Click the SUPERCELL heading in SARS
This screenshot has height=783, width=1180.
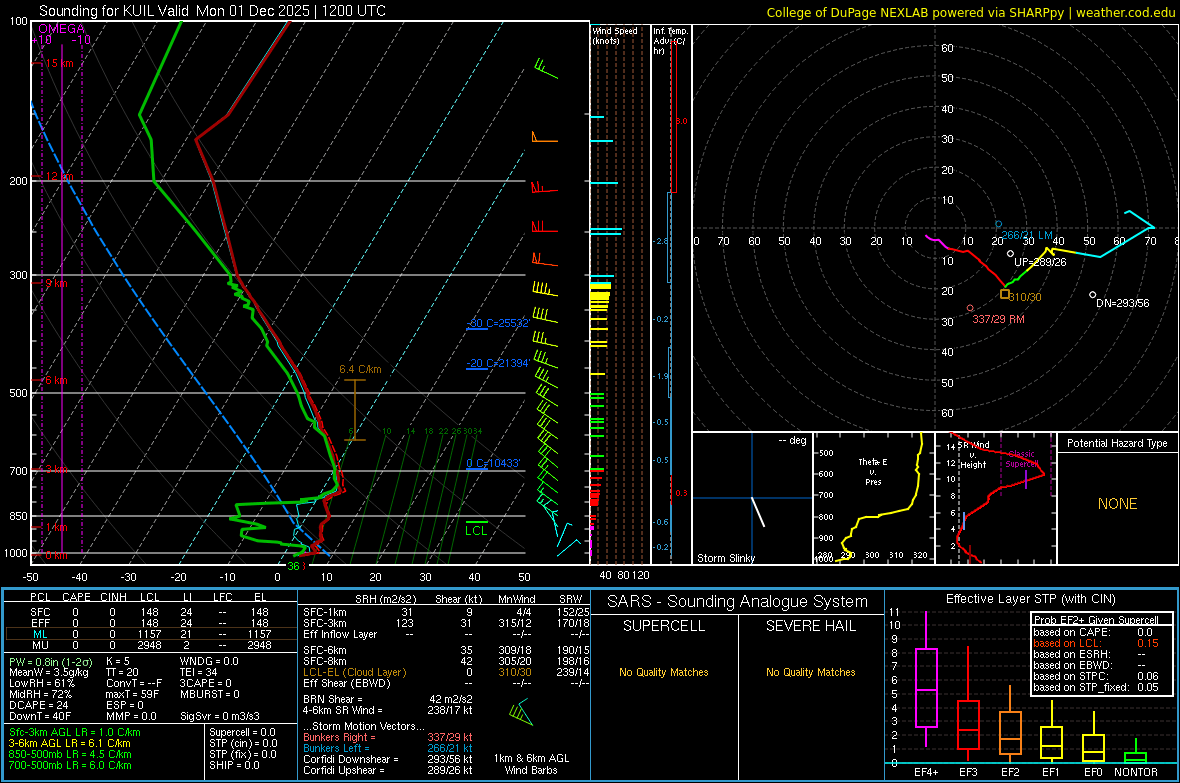(664, 626)
